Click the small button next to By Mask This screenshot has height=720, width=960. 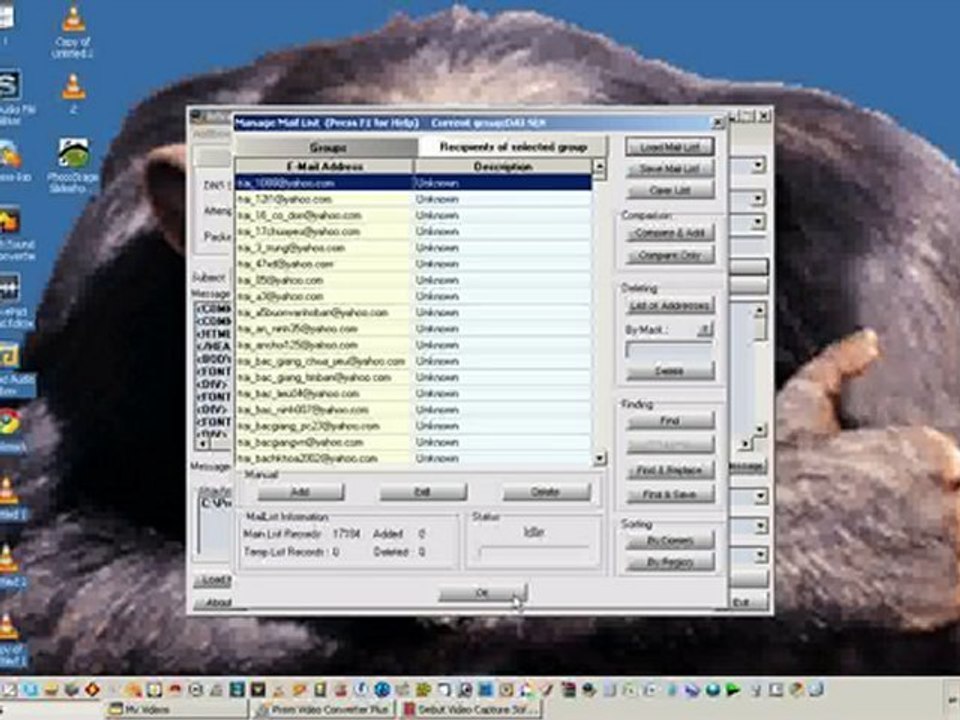coord(705,329)
